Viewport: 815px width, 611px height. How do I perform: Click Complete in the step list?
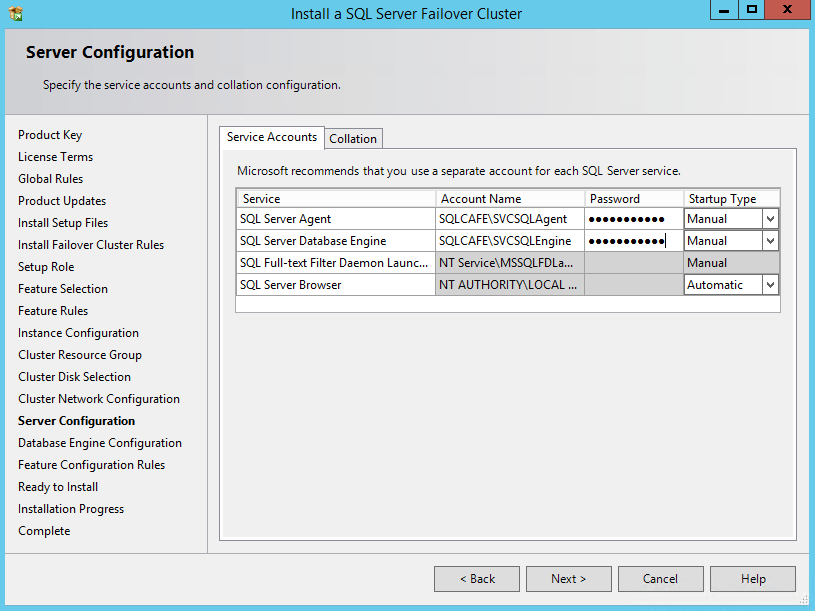pyautogui.click(x=44, y=531)
